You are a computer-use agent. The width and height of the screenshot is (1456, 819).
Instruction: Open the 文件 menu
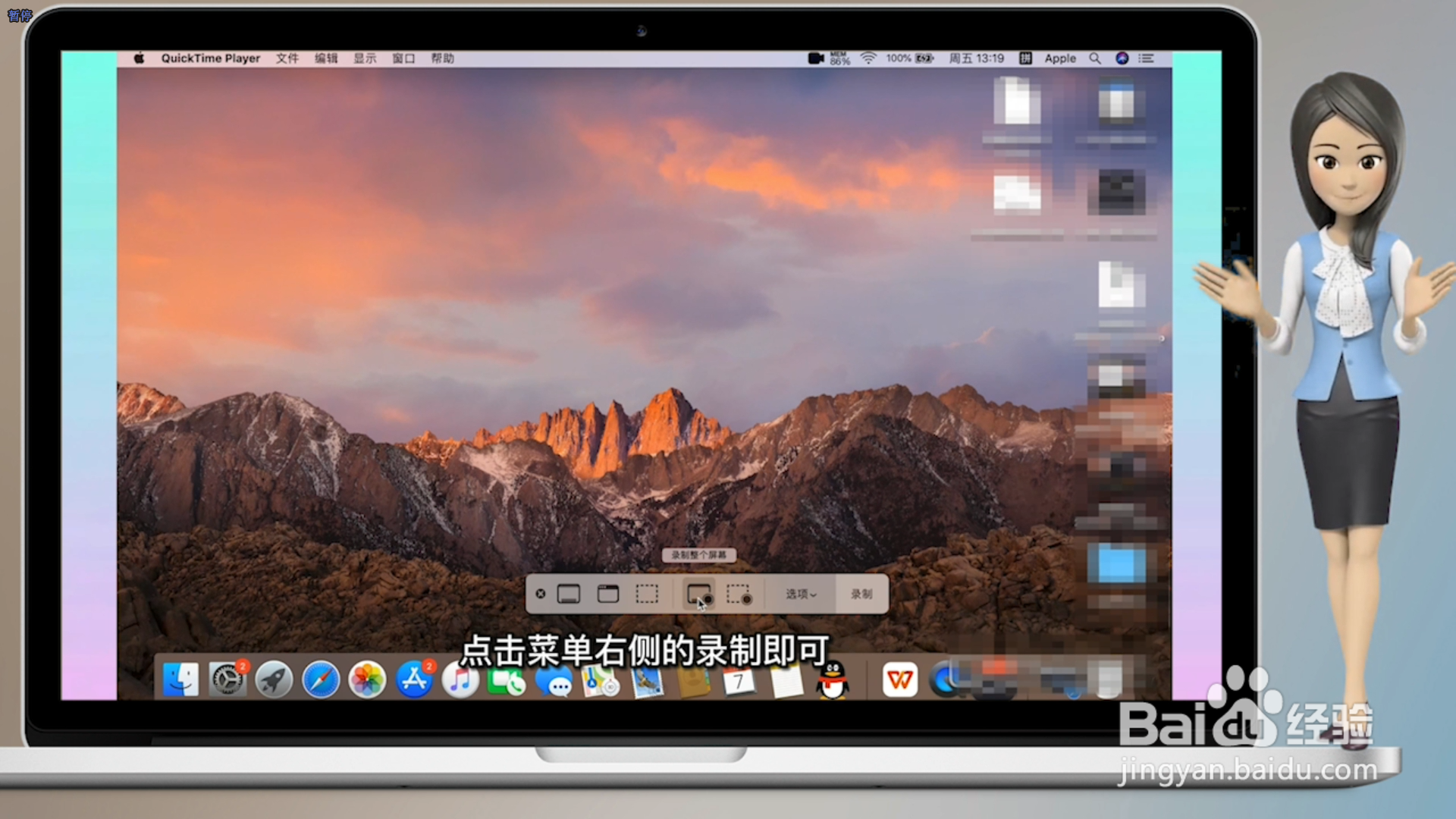[x=287, y=58]
